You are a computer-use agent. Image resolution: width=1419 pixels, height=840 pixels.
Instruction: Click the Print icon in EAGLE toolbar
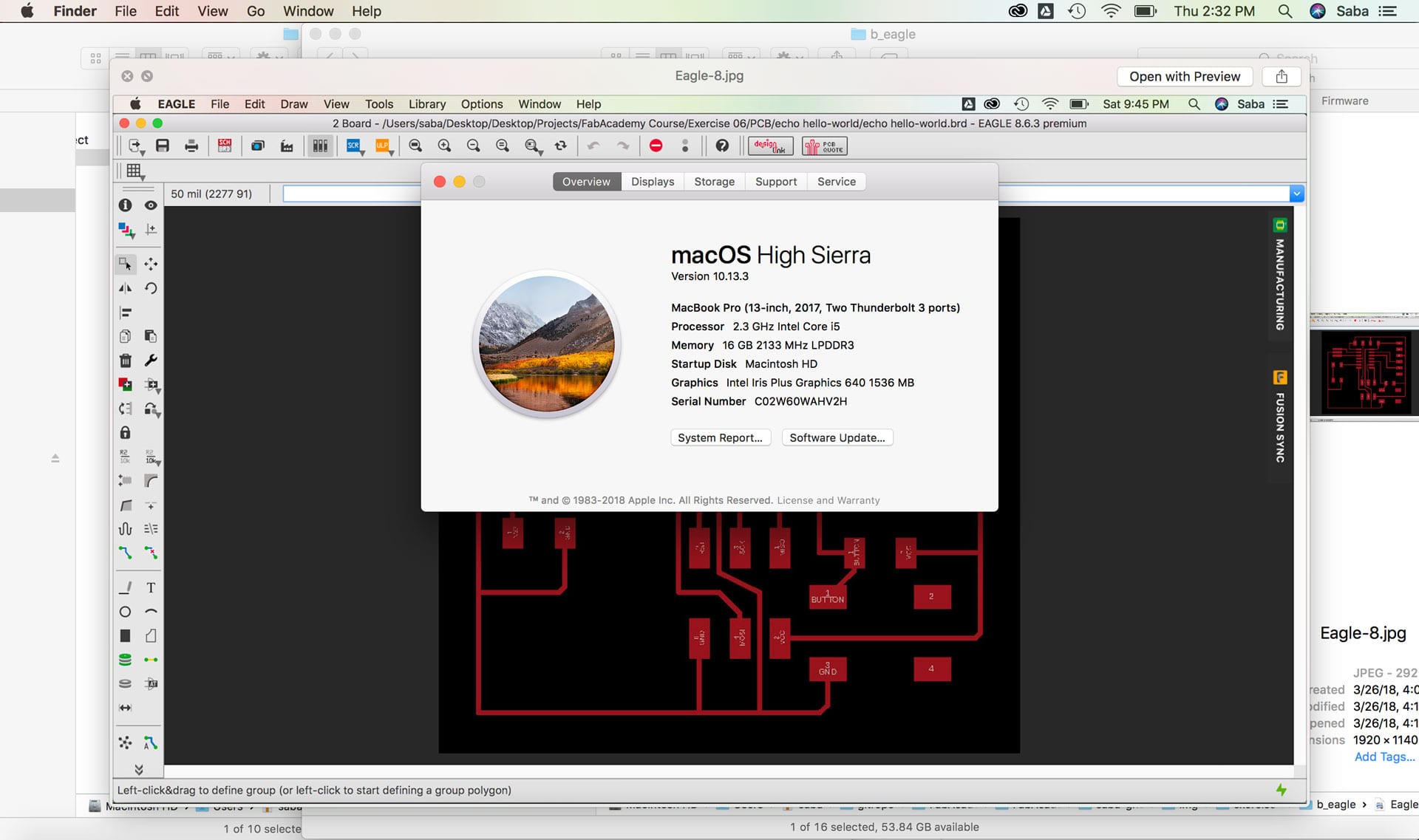[x=191, y=146]
